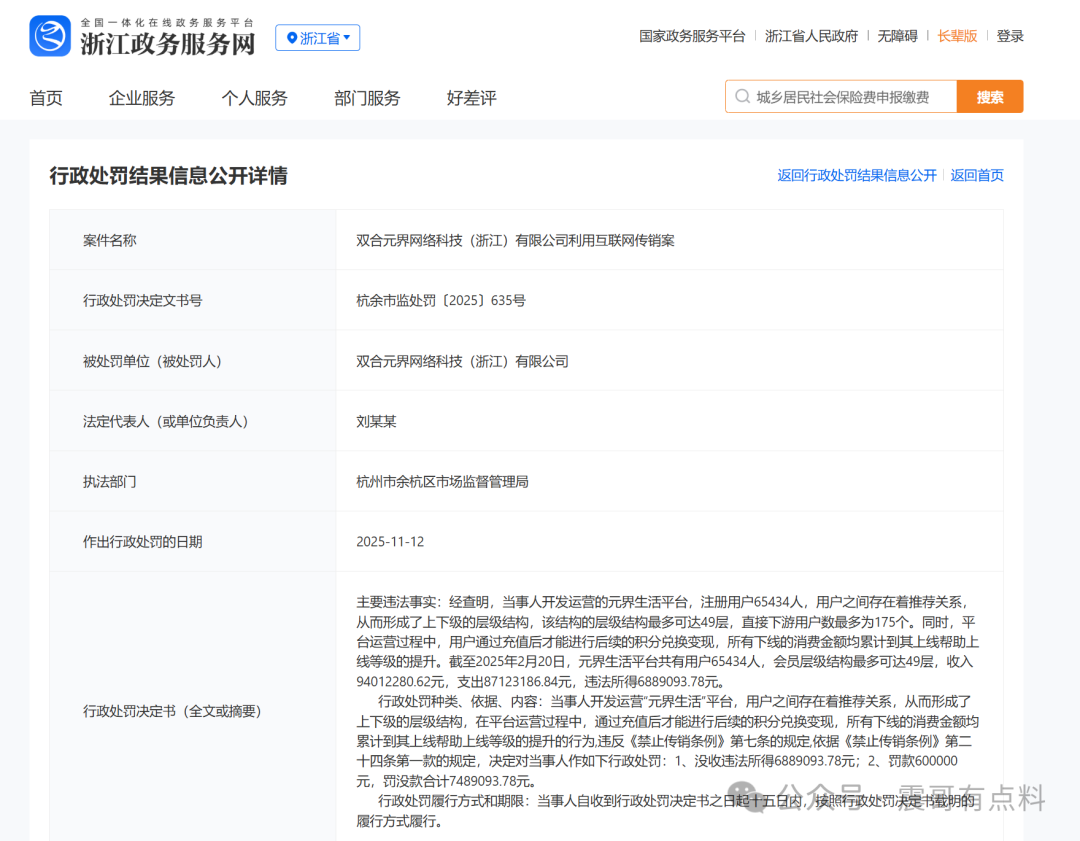Click the location pin icon beside 浙江省
Image resolution: width=1080 pixels, height=841 pixels.
coord(293,37)
